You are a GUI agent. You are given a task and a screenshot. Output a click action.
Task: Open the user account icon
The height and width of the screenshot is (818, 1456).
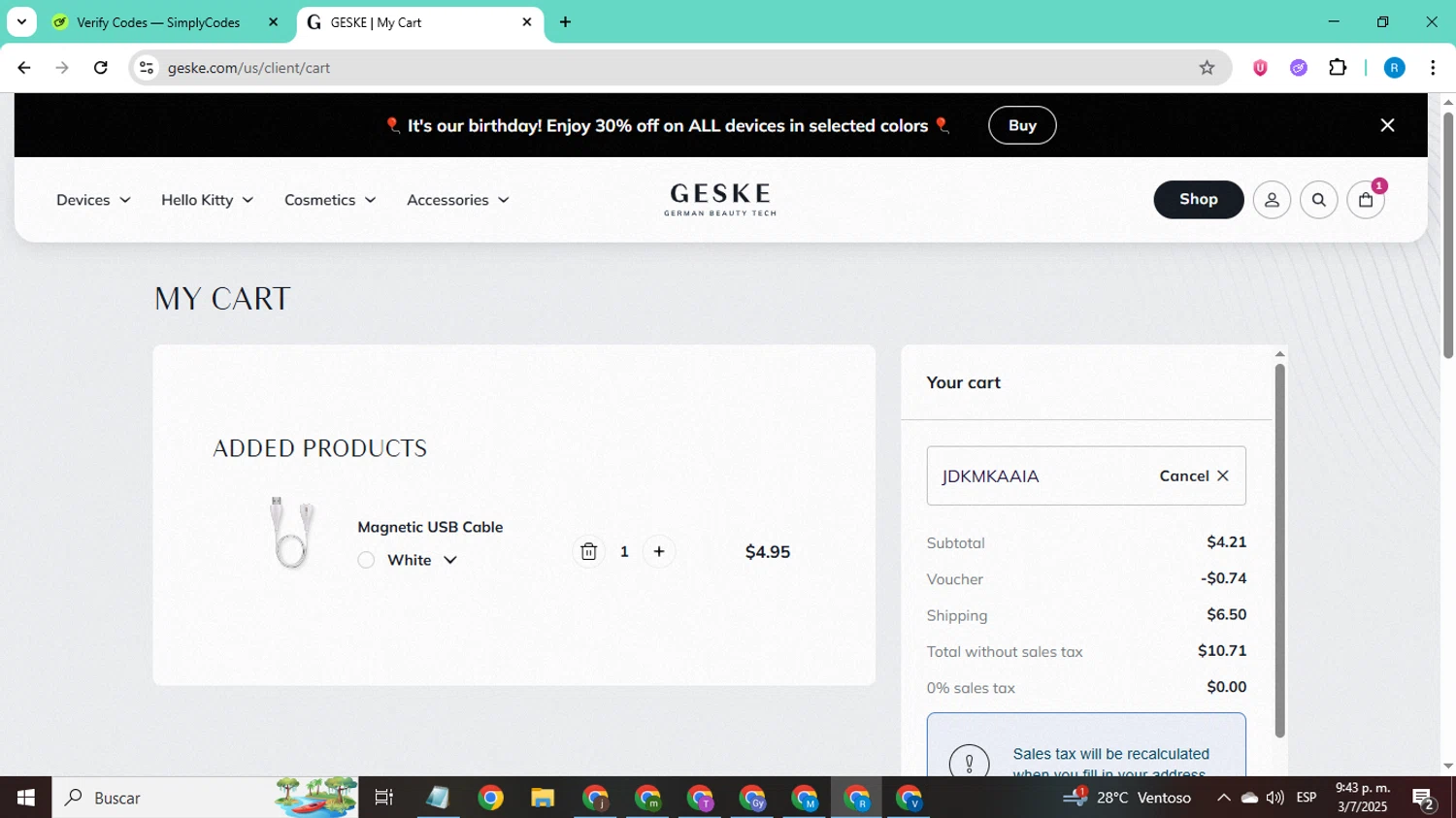pos(1272,200)
